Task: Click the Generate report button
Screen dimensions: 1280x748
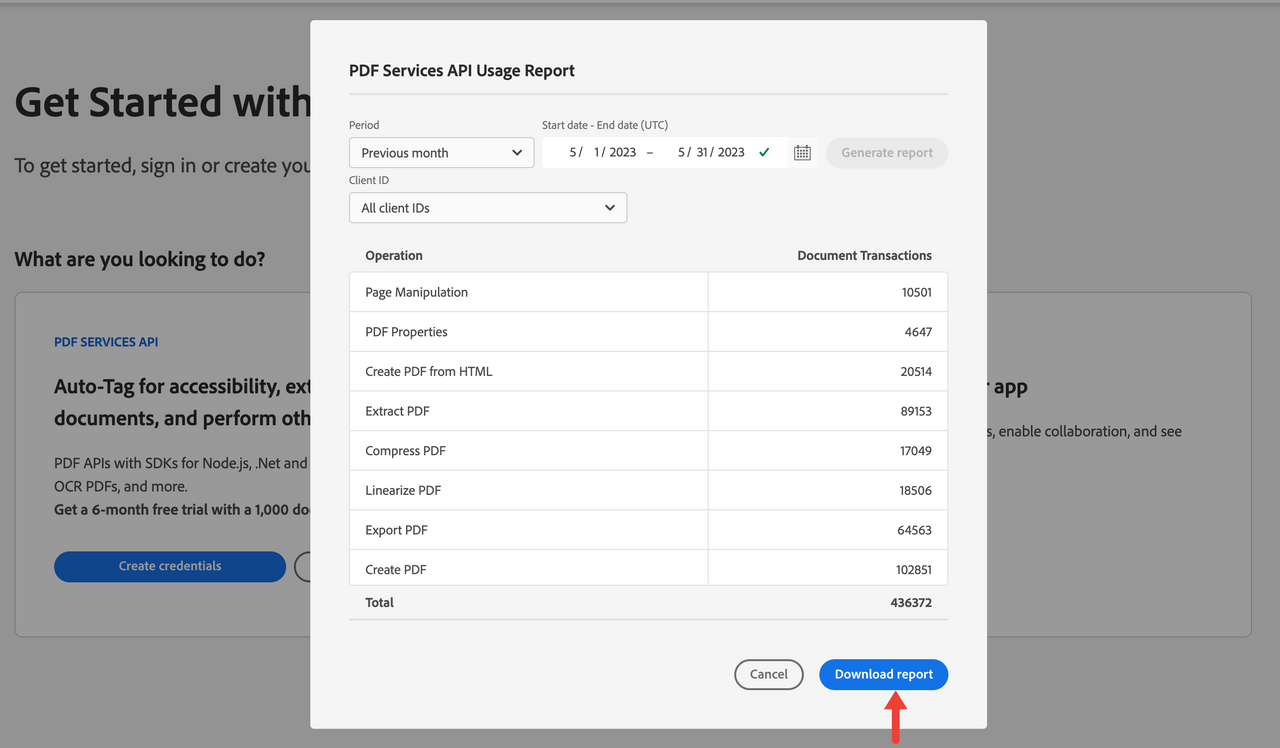Action: tap(887, 153)
